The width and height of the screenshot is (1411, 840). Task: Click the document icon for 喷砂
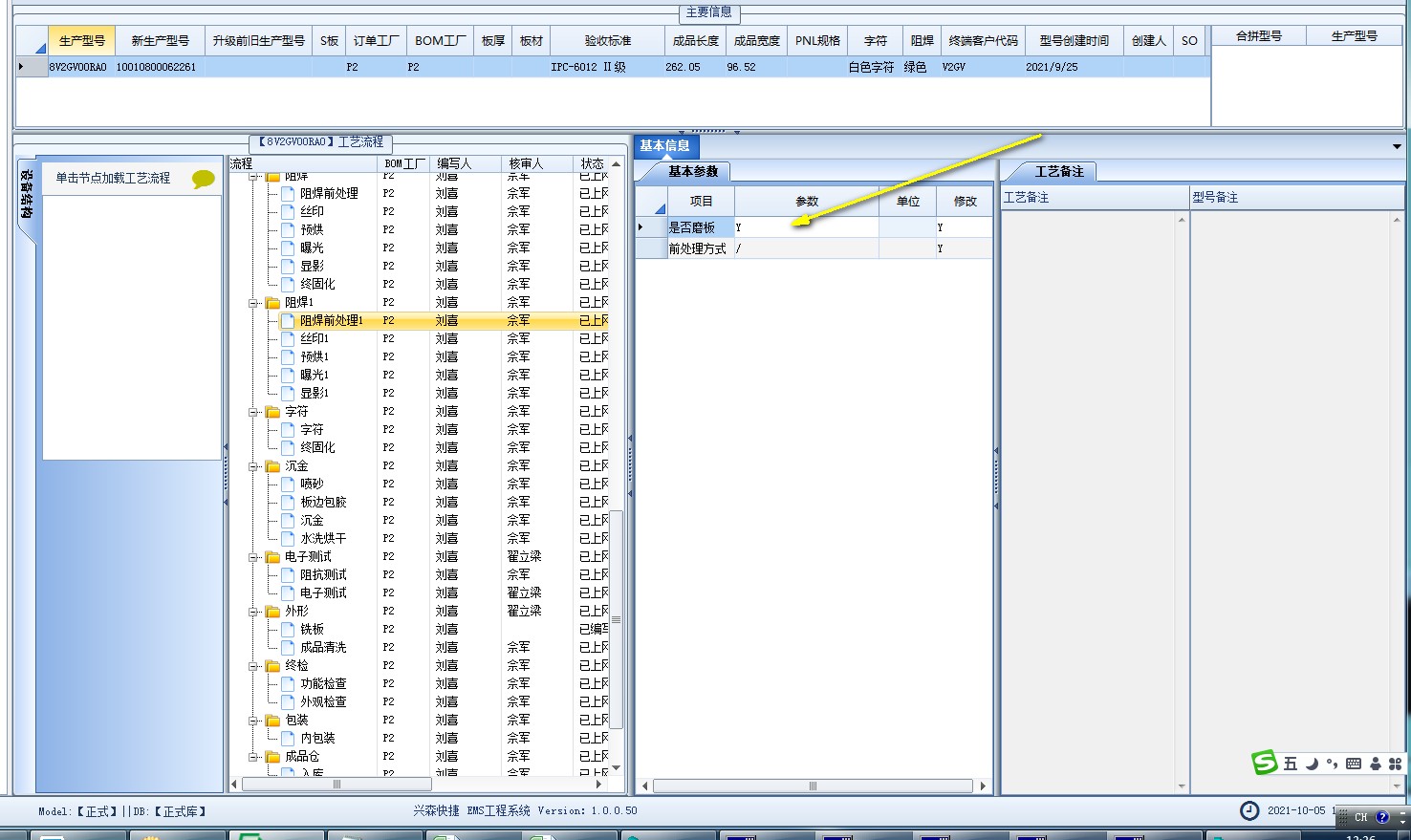288,484
